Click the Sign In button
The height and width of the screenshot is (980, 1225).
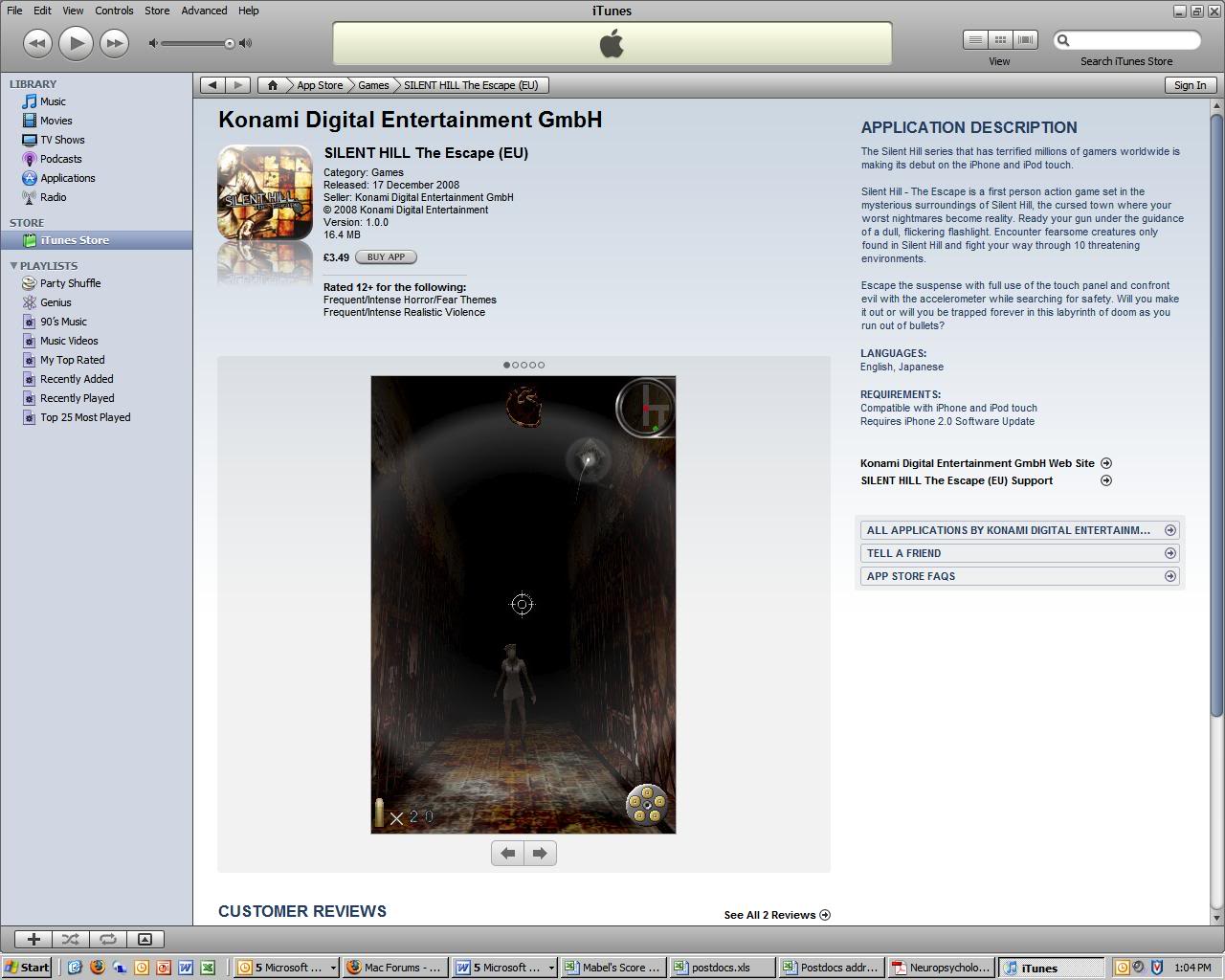coord(1190,85)
